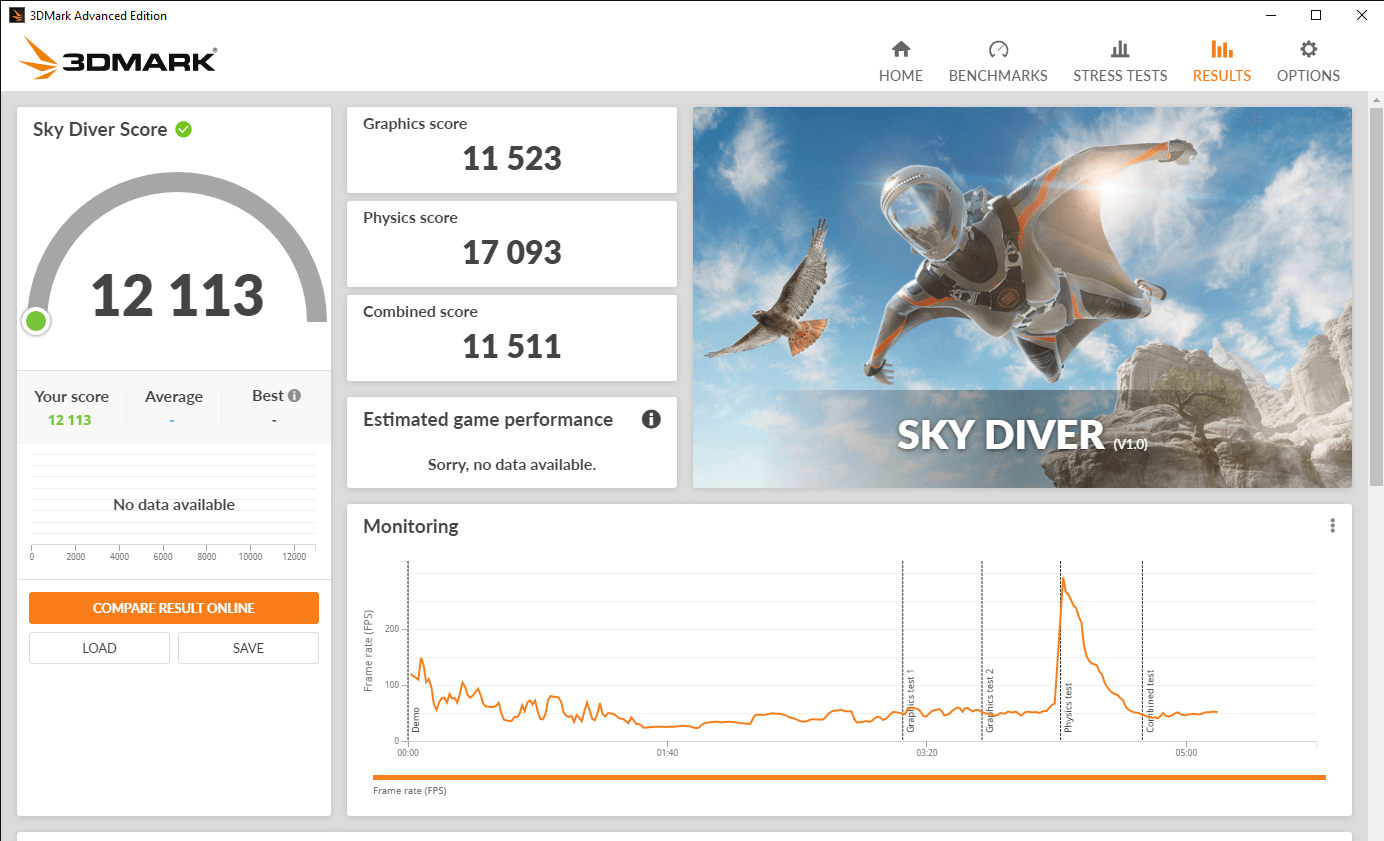Minimize the 3DMark window
The width and height of the screenshot is (1384, 841).
(1270, 15)
